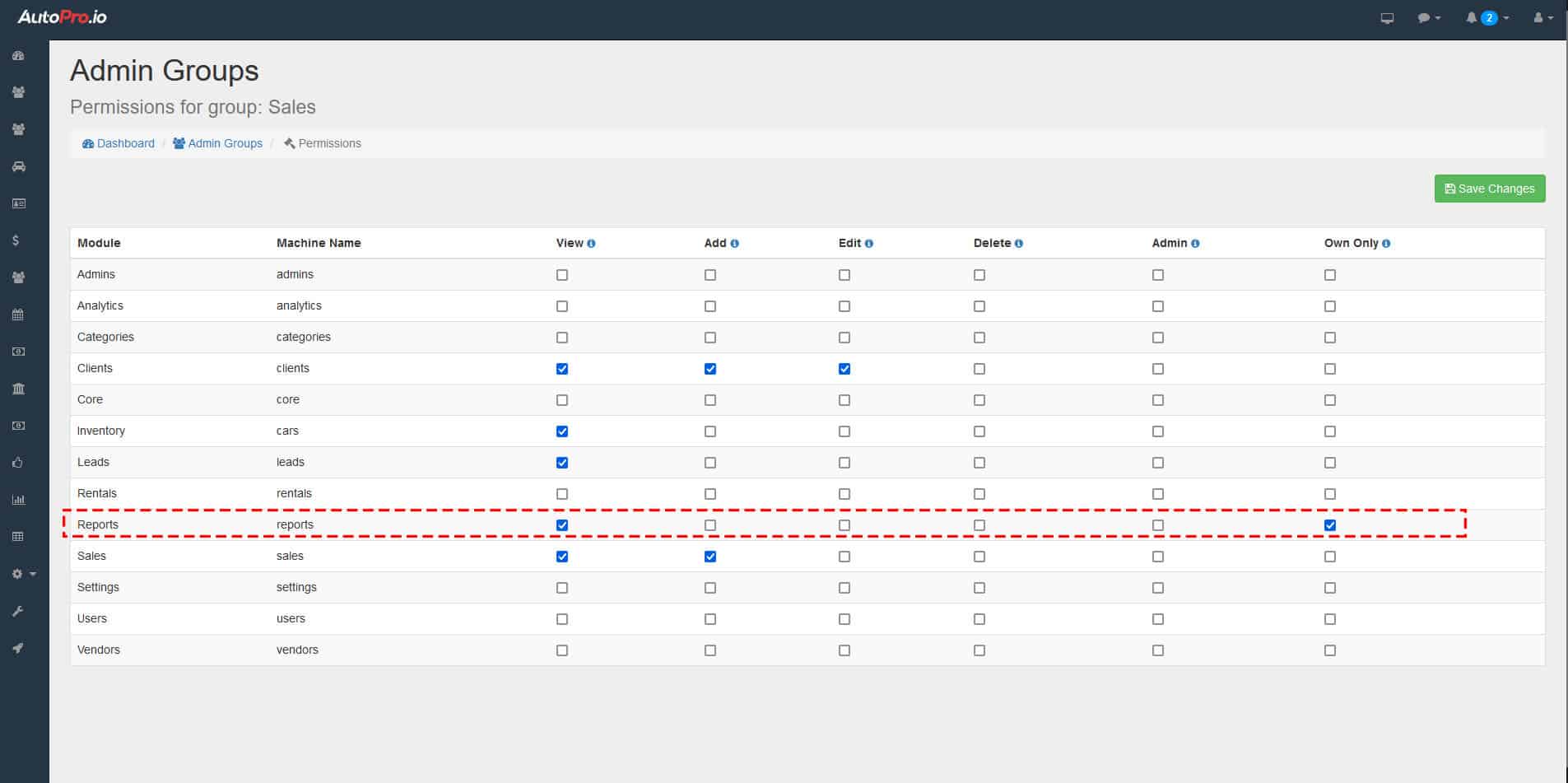Image resolution: width=1568 pixels, height=783 pixels.
Task: Click the 'analytics' machine name cell
Action: click(x=299, y=305)
